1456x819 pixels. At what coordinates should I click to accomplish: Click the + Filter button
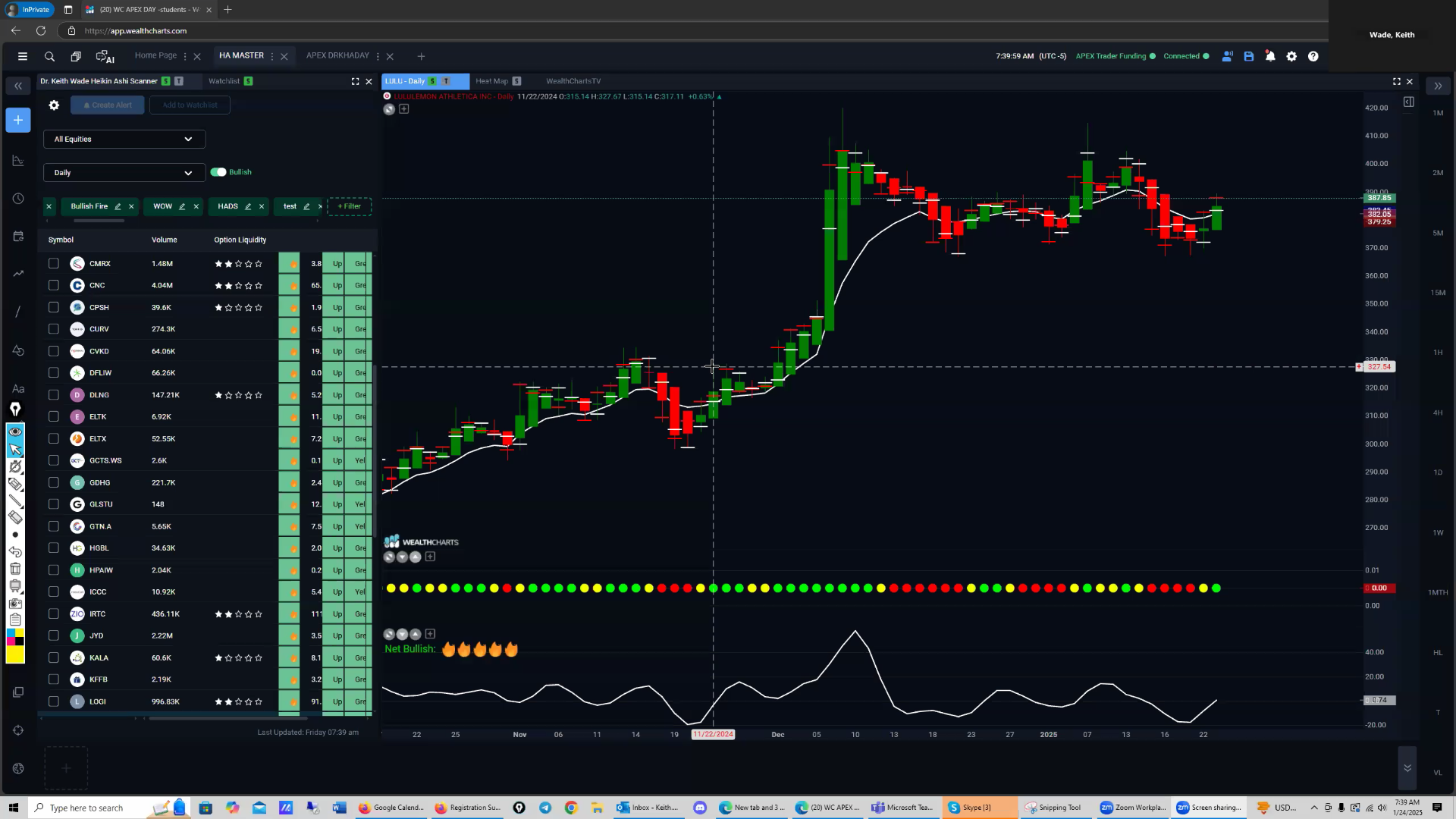point(349,206)
